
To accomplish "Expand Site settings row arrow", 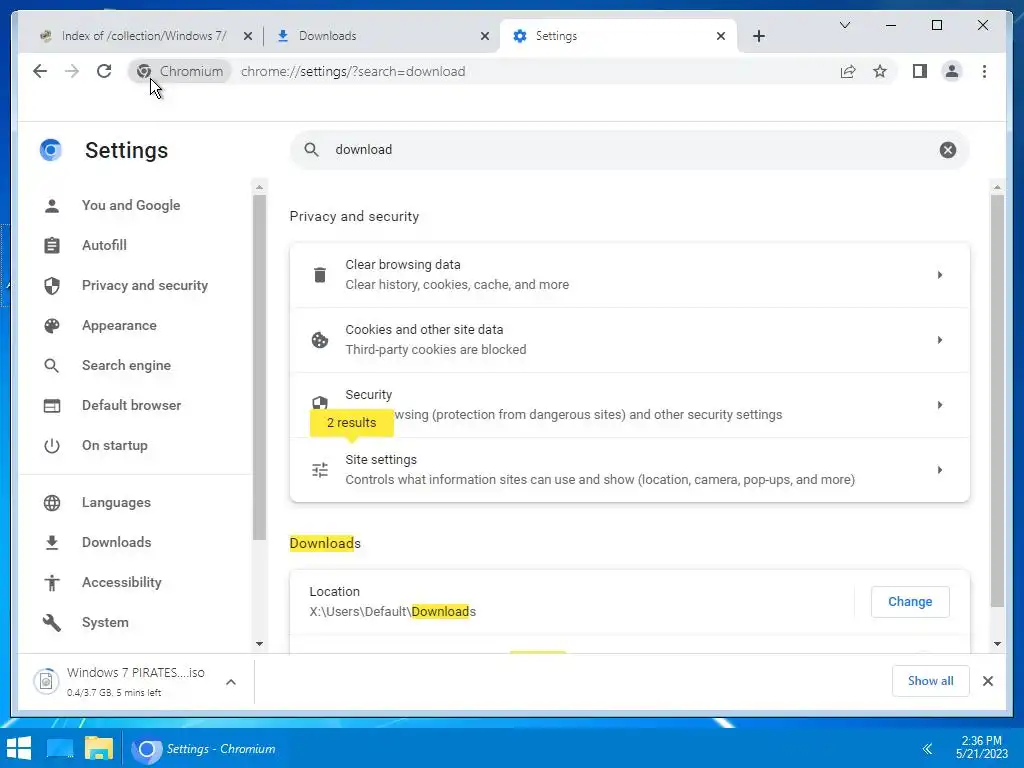I will [939, 470].
